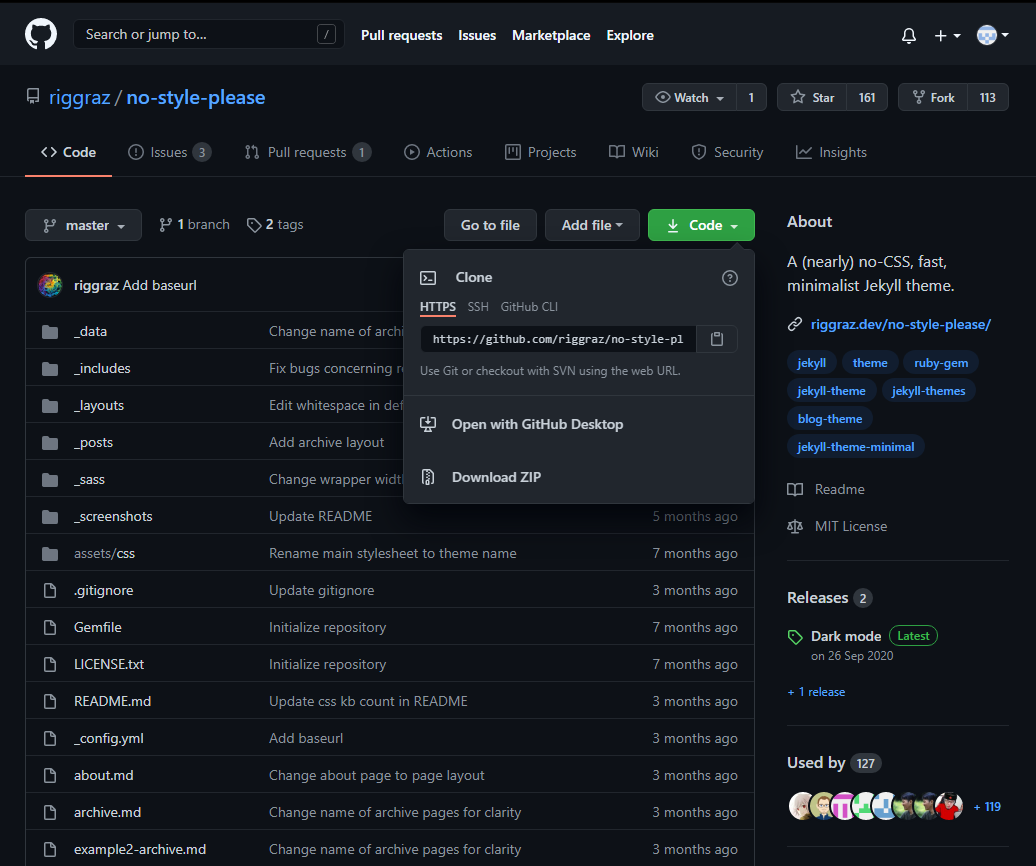Click the MIT License scales icon
Viewport: 1036px width, 866px height.
click(x=796, y=526)
